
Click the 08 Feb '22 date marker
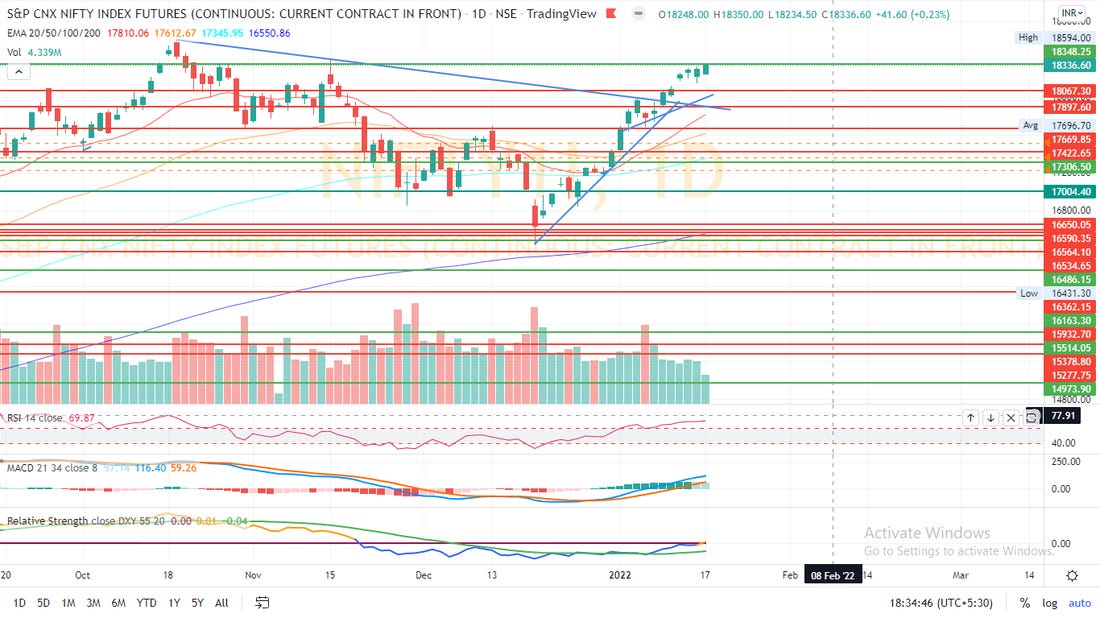tap(833, 576)
